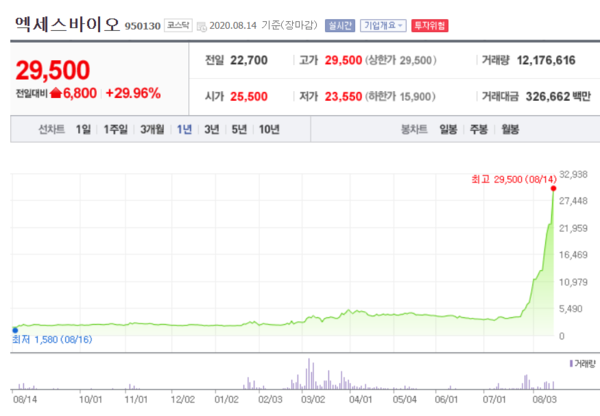Viewport: 600px width, 416px height.
Task: Click the 거래량 value 12,176,616
Action: point(546,60)
